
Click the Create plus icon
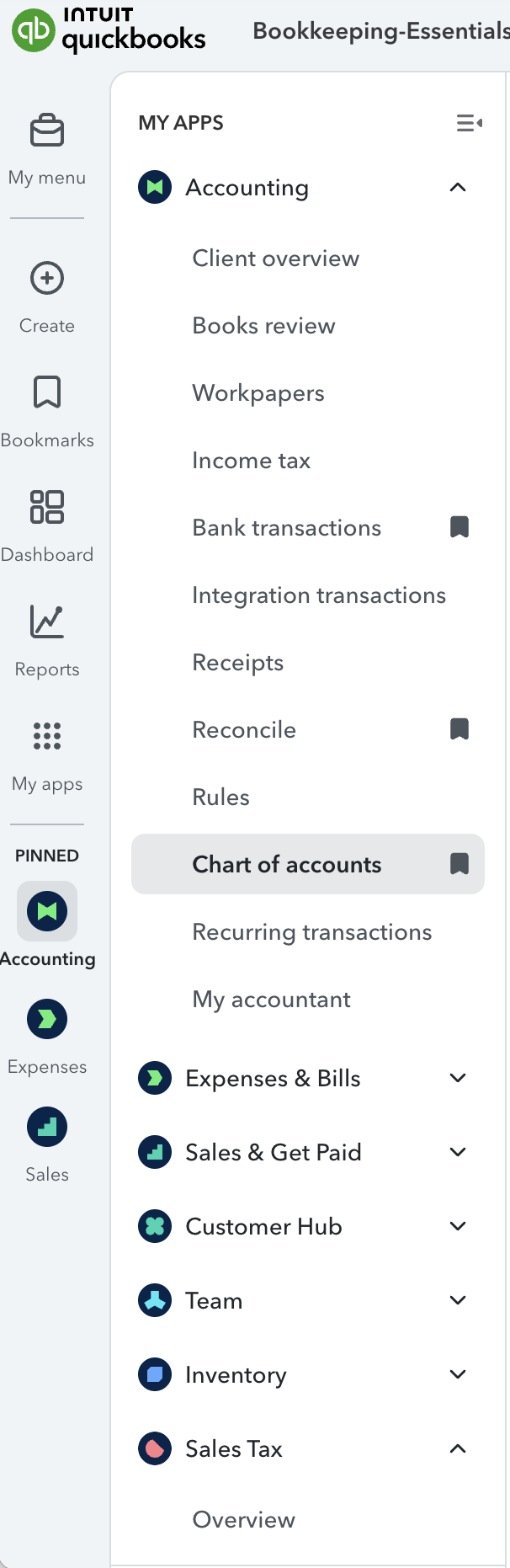pos(47,278)
